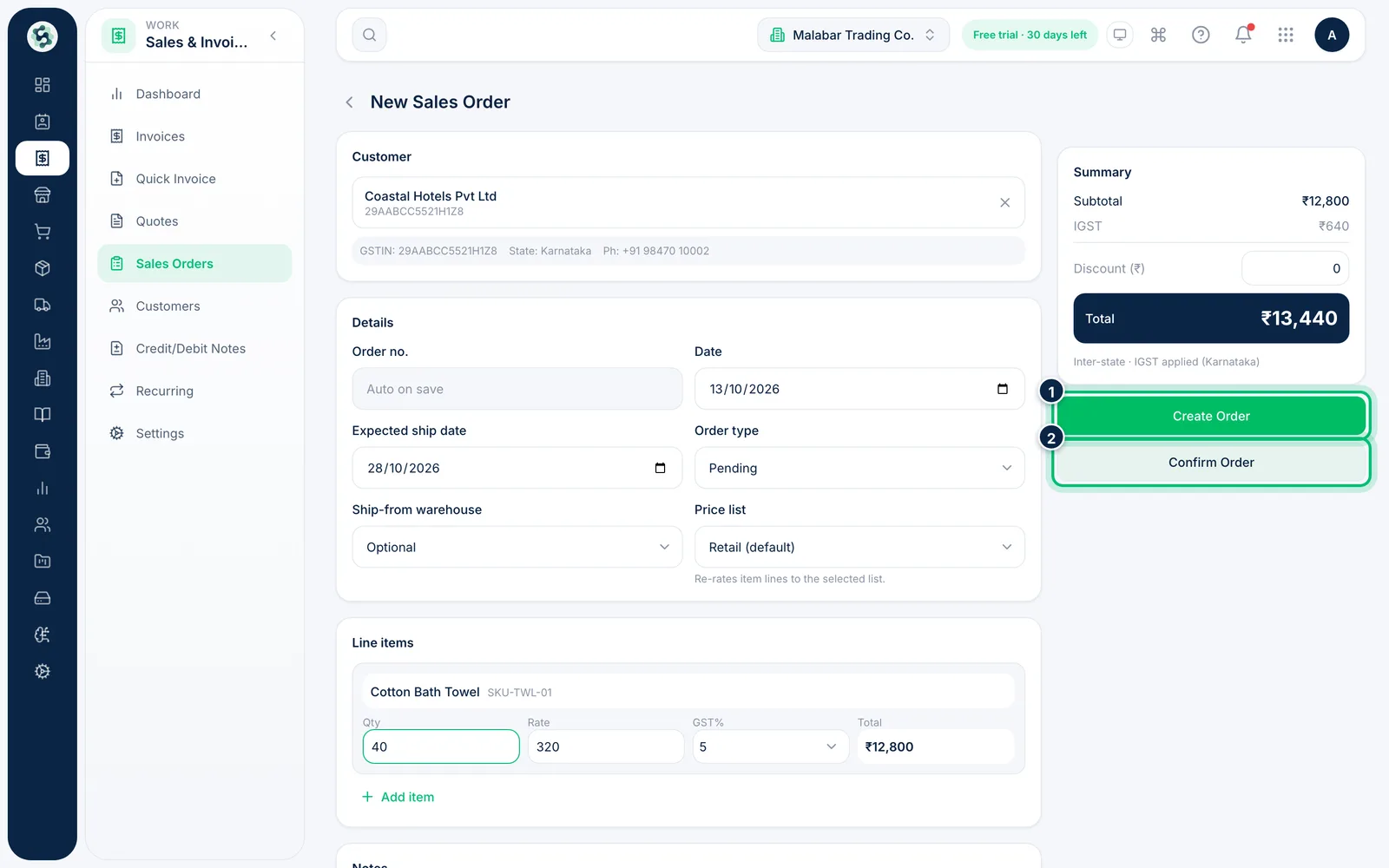Open the apps grid launcher

coord(1286,35)
